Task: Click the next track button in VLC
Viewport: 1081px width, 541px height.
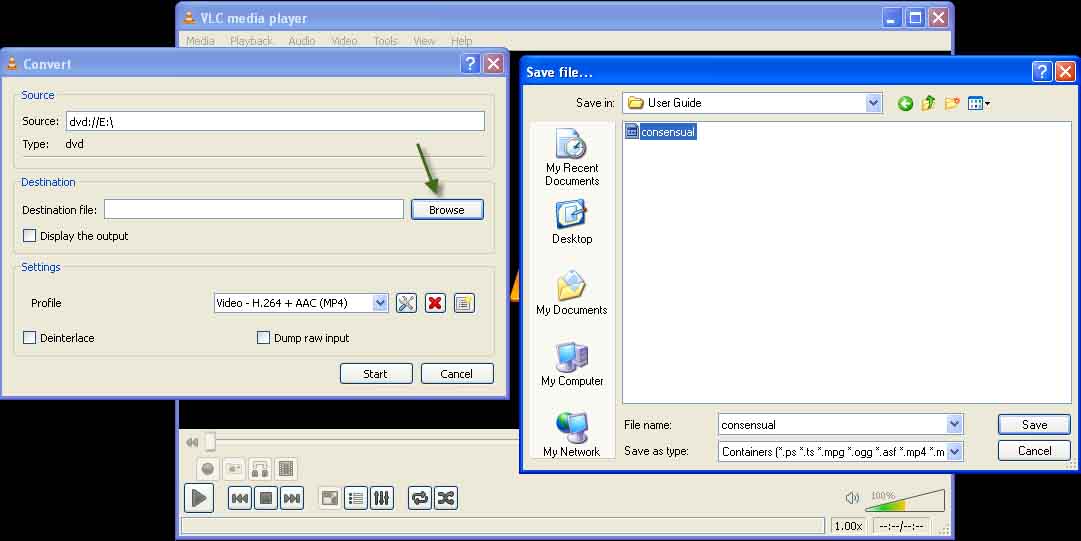Action: coord(292,498)
